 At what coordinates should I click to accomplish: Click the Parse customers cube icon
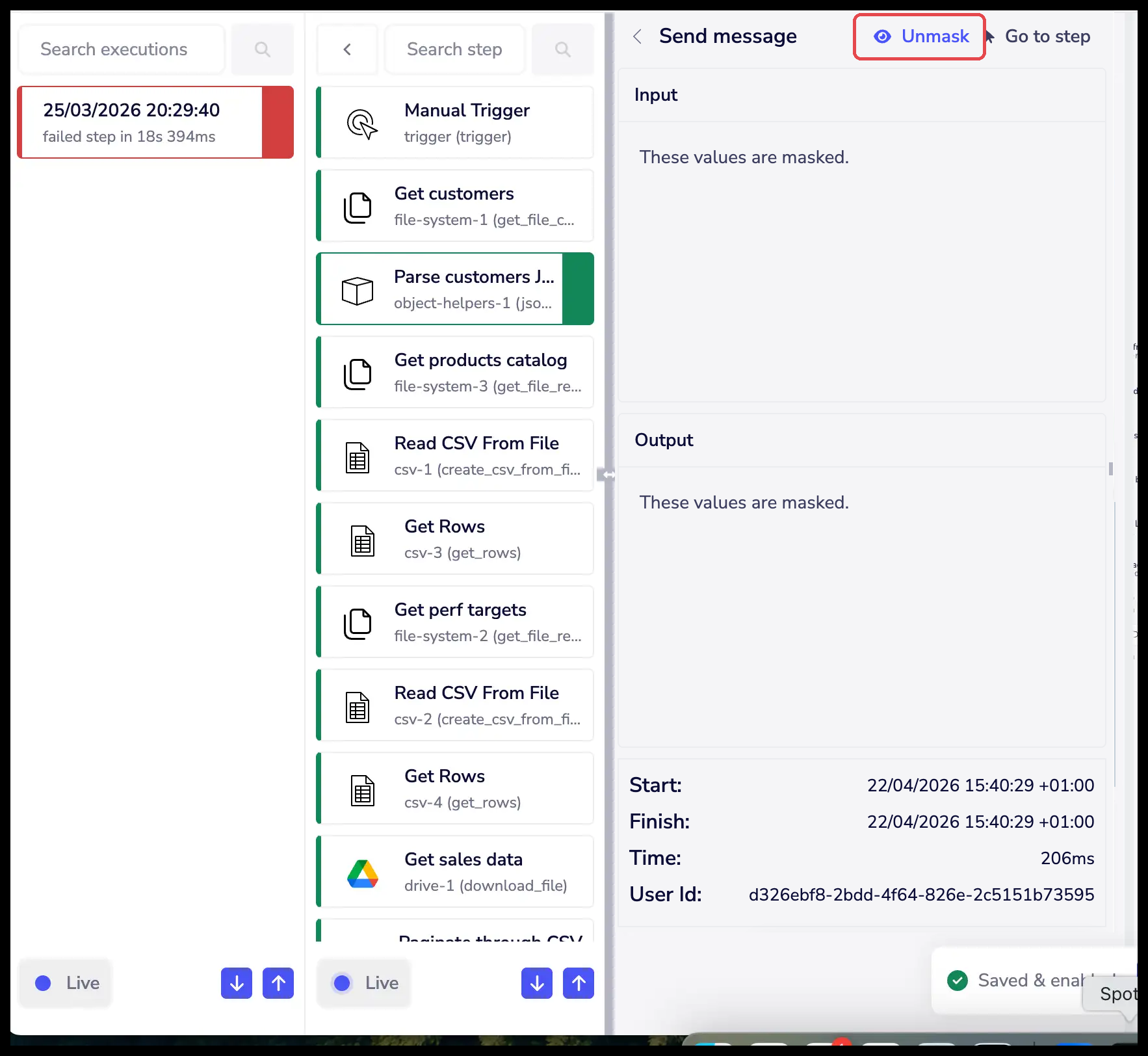click(358, 291)
